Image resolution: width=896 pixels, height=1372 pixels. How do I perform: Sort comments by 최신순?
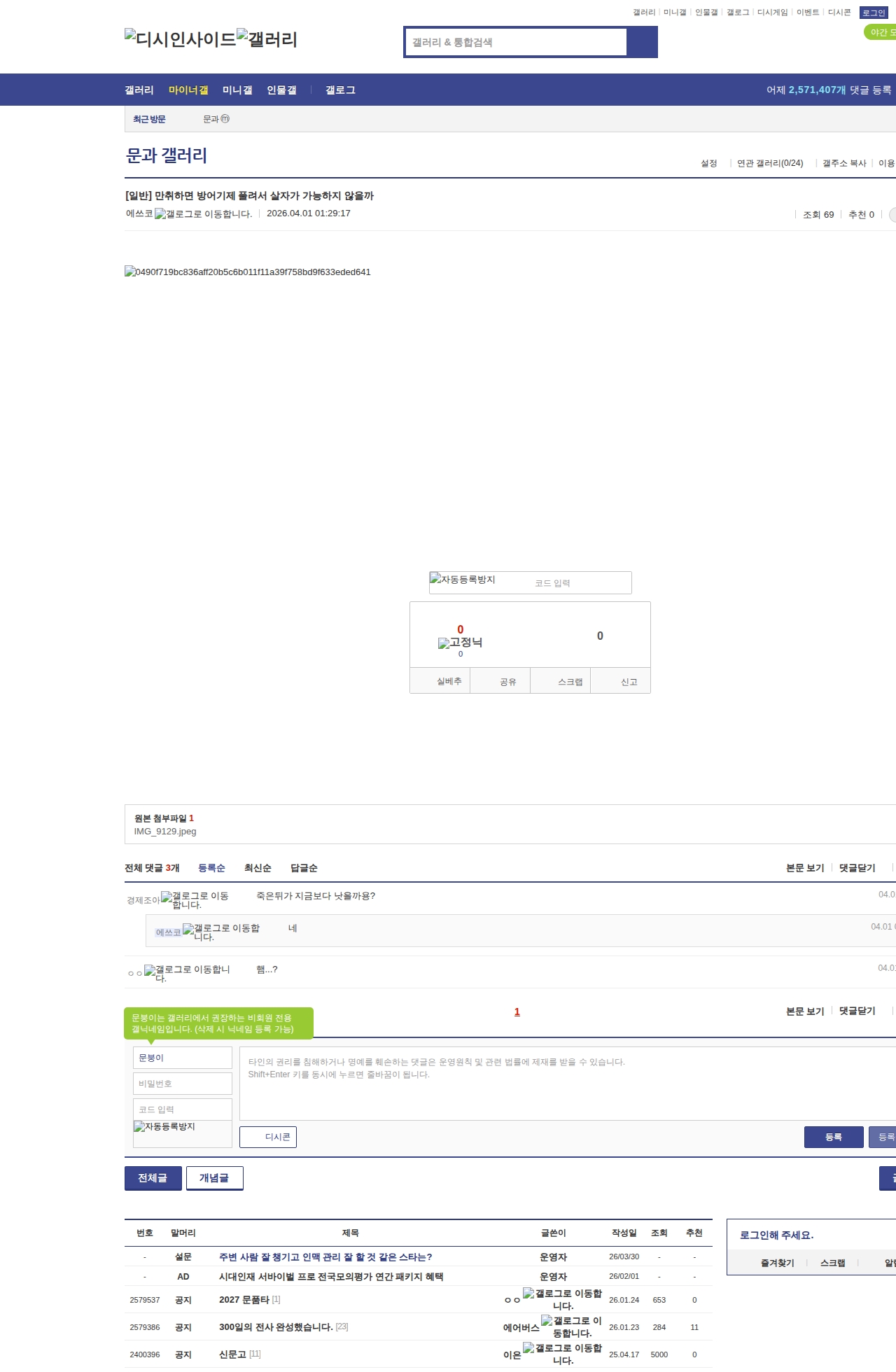click(258, 868)
